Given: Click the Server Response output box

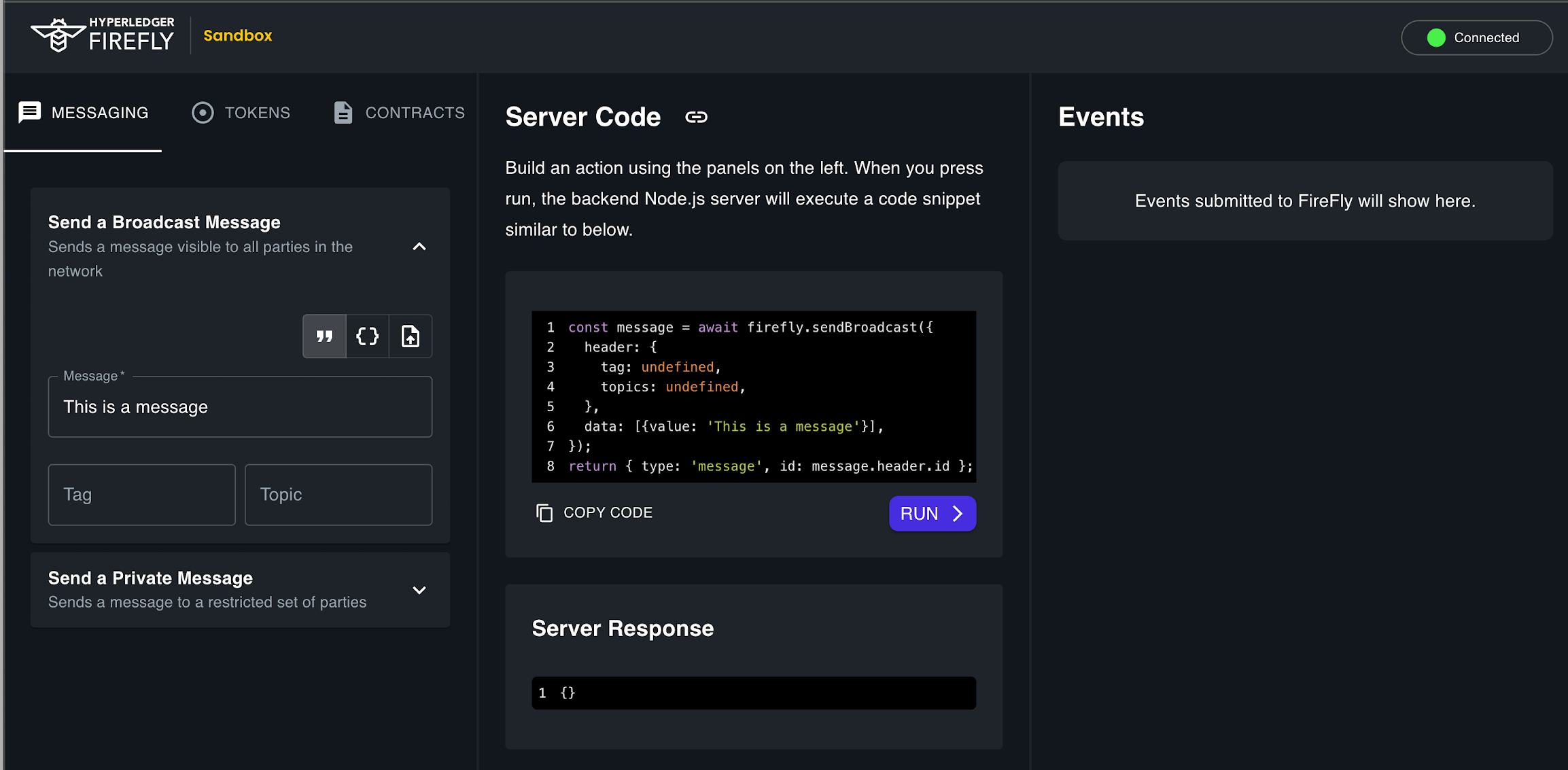Looking at the screenshot, I should (753, 693).
